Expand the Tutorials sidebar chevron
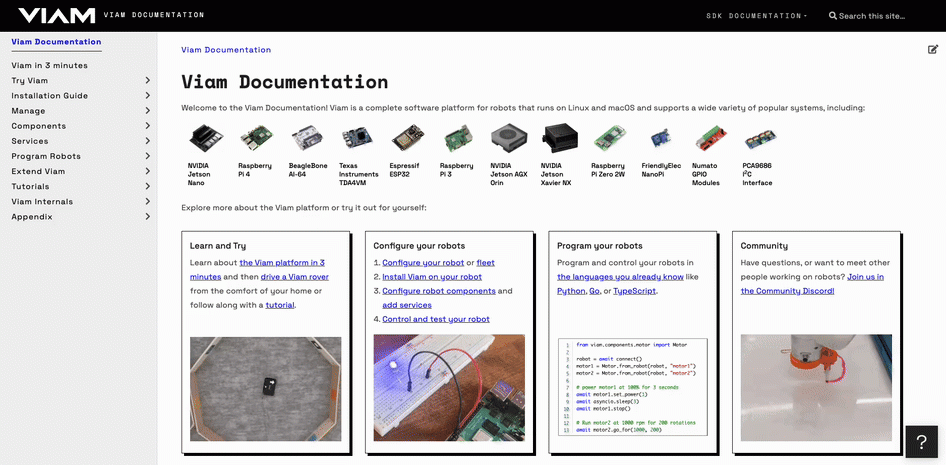 point(147,186)
